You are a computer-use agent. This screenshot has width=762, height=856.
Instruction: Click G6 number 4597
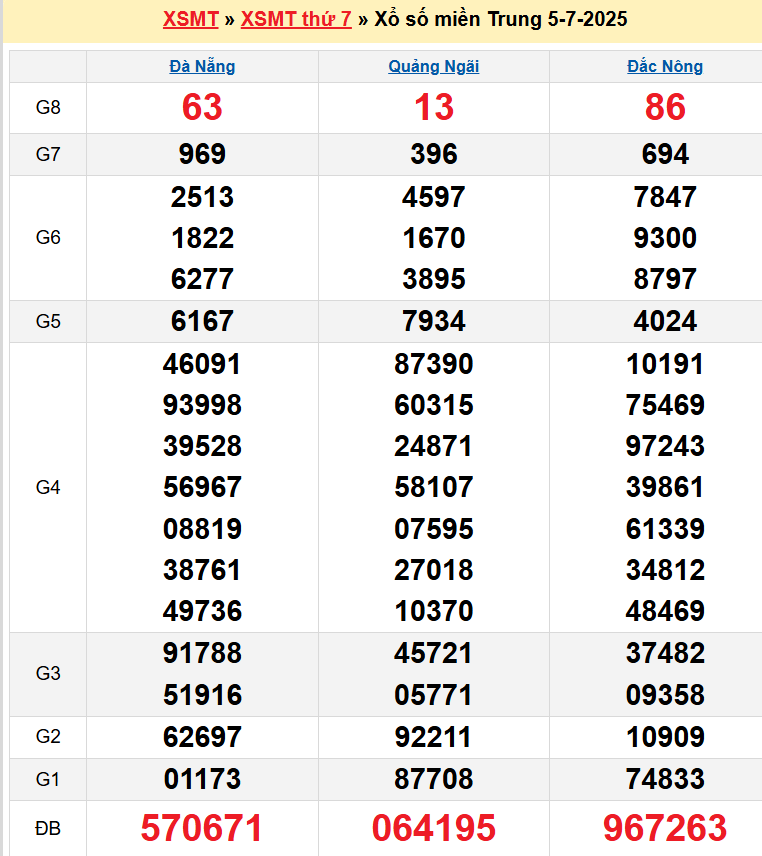point(434,197)
